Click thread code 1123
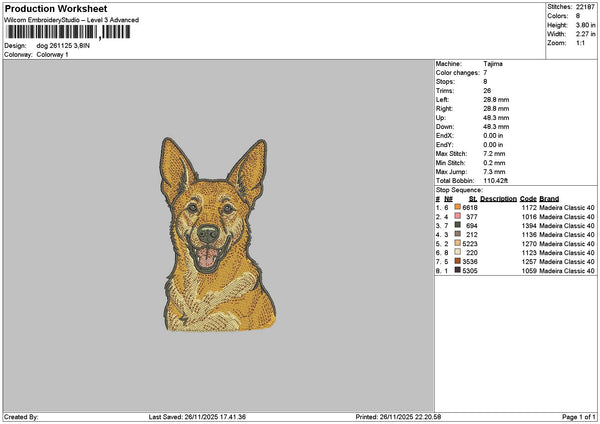This screenshot has width=600, height=424. 529,253
